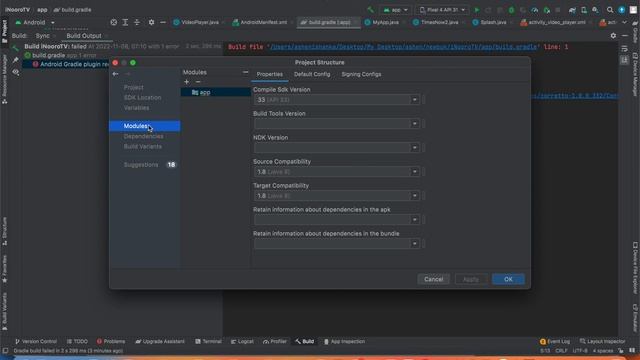
Task: Click the eye view options icon in Build panel
Action: click(x=16, y=72)
